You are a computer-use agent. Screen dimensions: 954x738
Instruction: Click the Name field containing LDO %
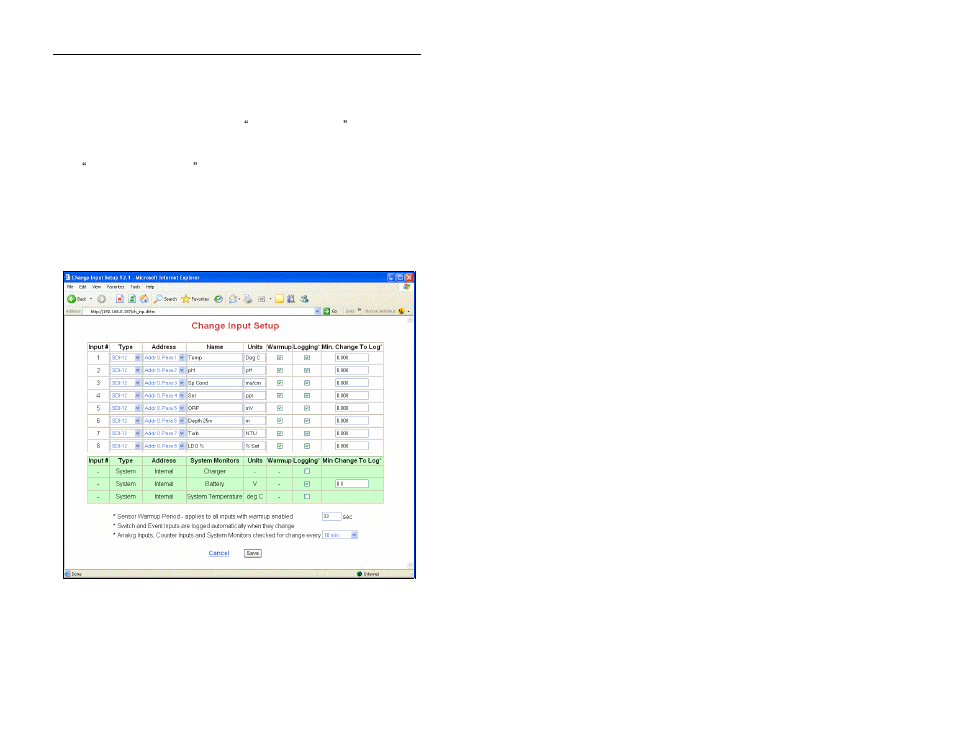214,446
